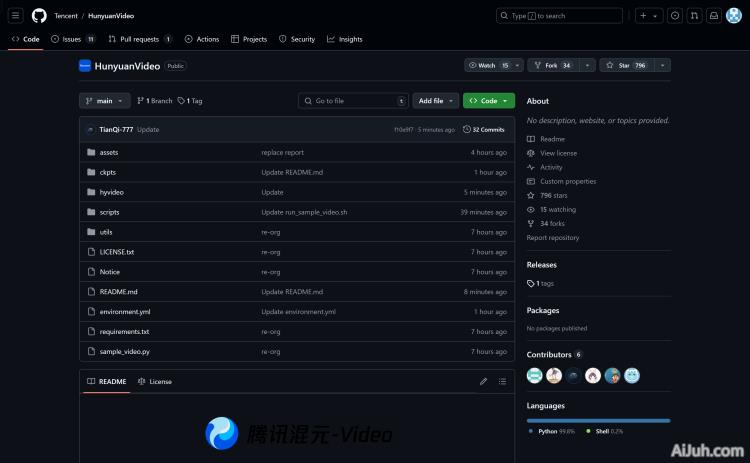Open TianQi-777 author profile link
The width and height of the screenshot is (750, 463).
(x=116, y=130)
